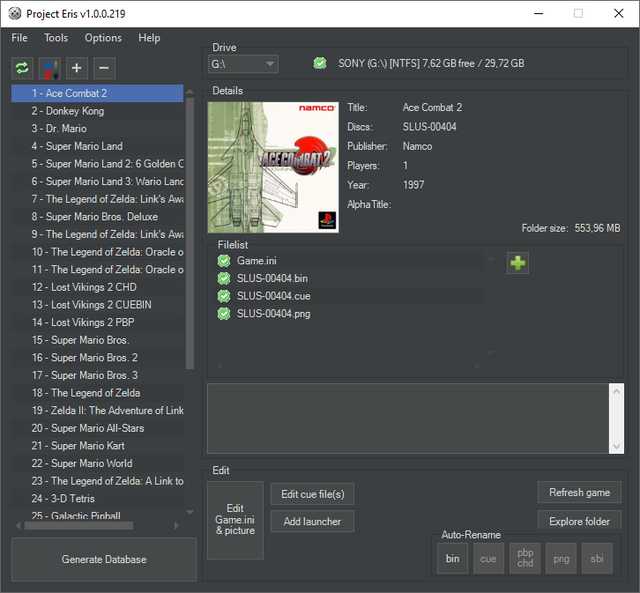Select 19 - Zelda II: The Adventure of Link
The width and height of the screenshot is (640, 593).
point(98,411)
